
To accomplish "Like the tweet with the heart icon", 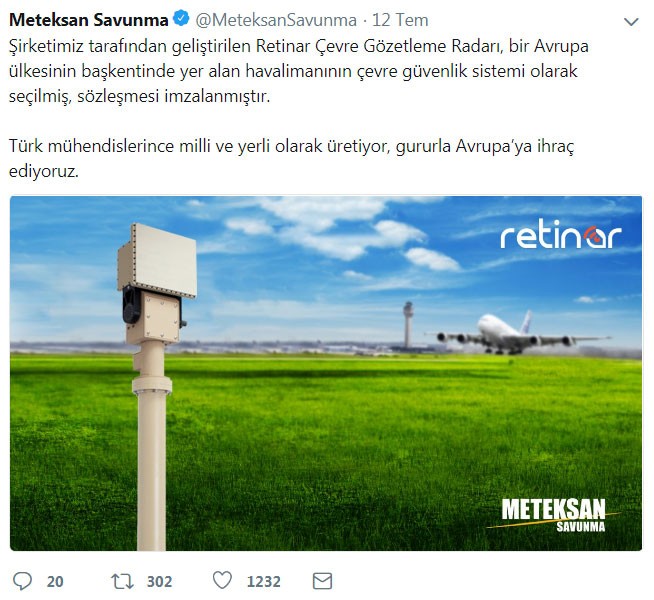I will point(222,580).
